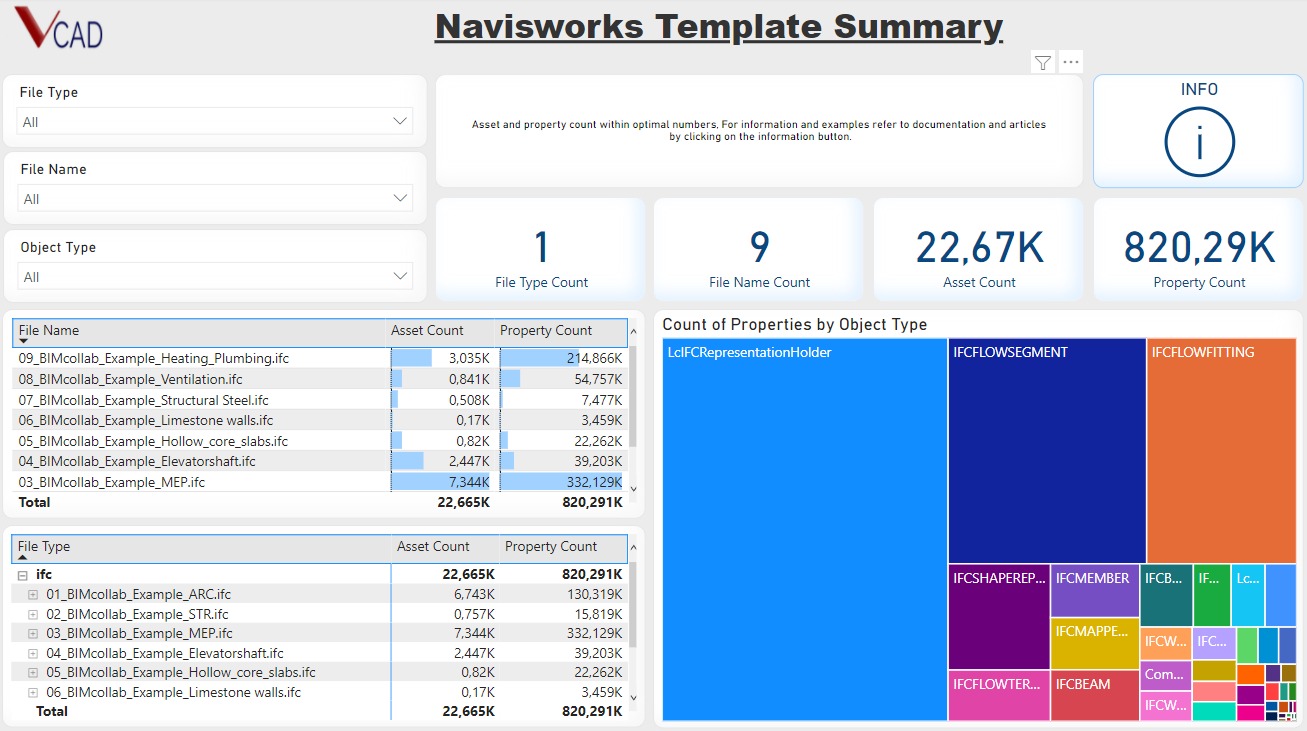Expand 02_BIMcollab_Example_STR.ifc row
The width and height of the screenshot is (1307, 731).
coord(33,614)
